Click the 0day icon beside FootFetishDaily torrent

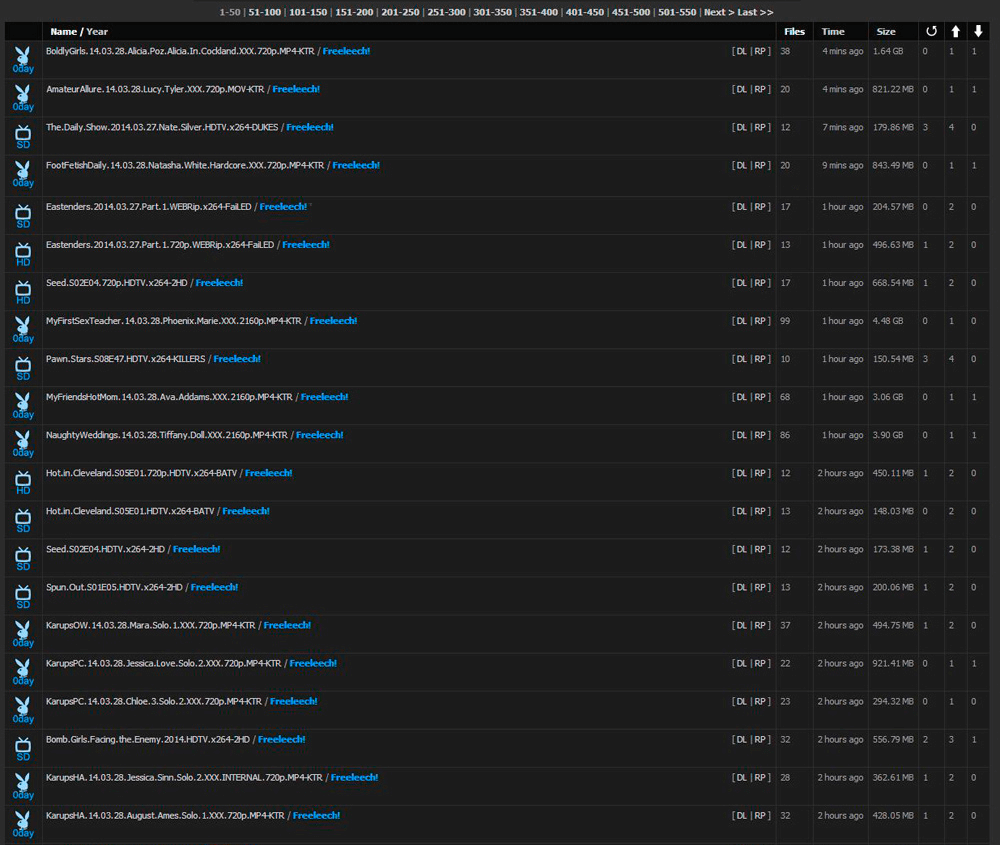[23, 174]
